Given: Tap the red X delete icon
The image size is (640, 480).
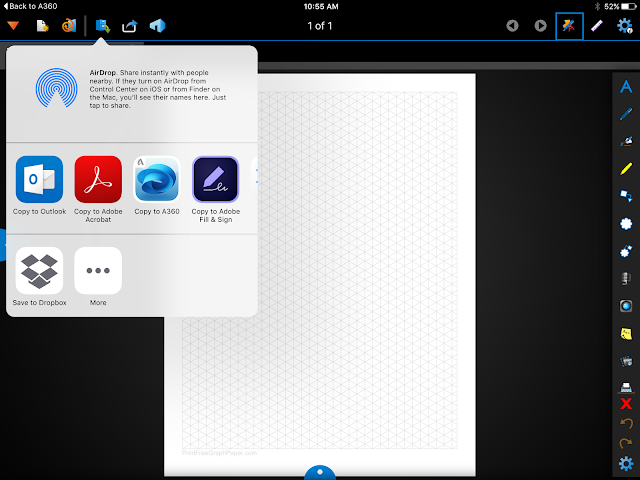Looking at the screenshot, I should click(626, 404).
